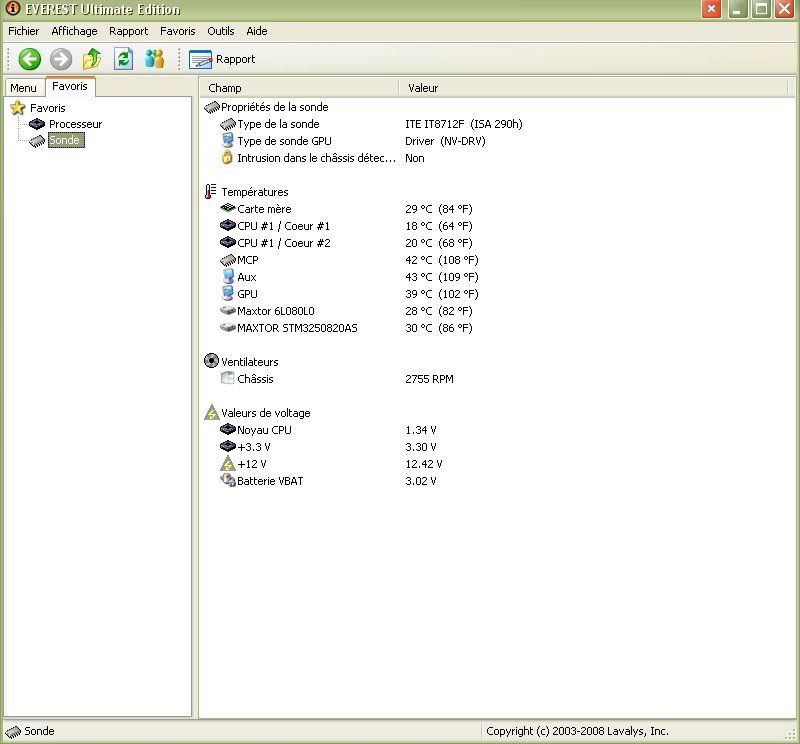Click the green Back arrow toolbar icon
Screen dimensions: 800x744
[29, 59]
